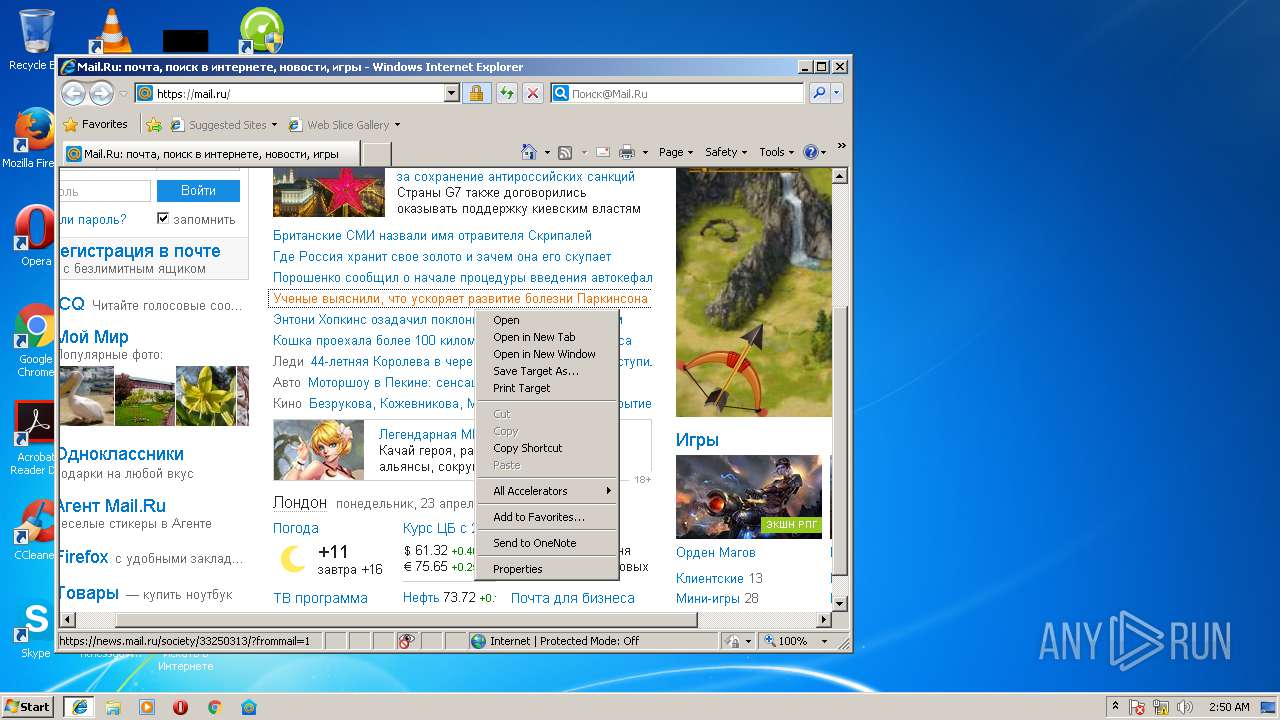Screen dimensions: 1280x720
Task: Click the vertical scrollbar down arrow
Action: click(840, 603)
